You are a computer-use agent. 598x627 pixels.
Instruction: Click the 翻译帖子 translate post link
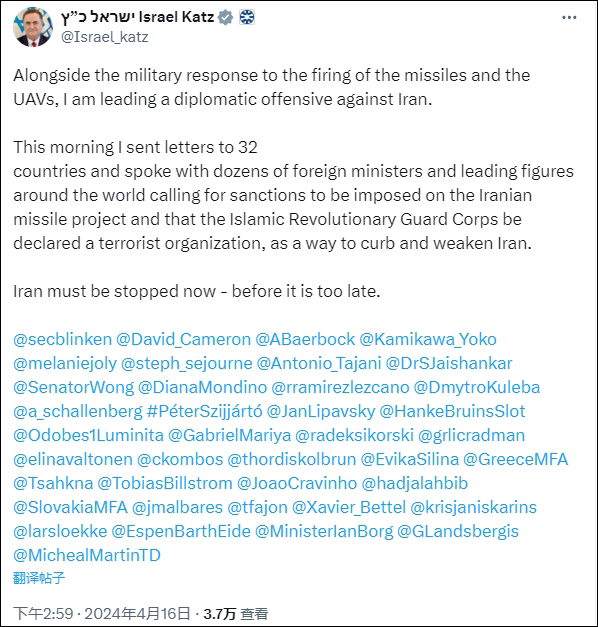tap(39, 578)
